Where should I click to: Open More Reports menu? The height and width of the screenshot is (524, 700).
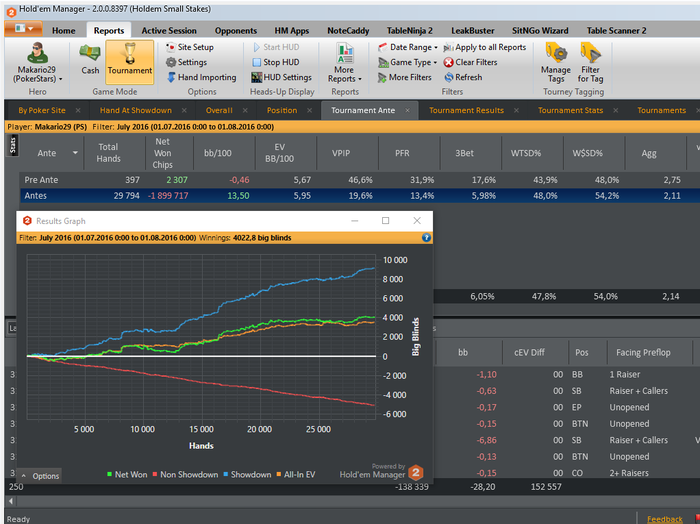click(344, 62)
